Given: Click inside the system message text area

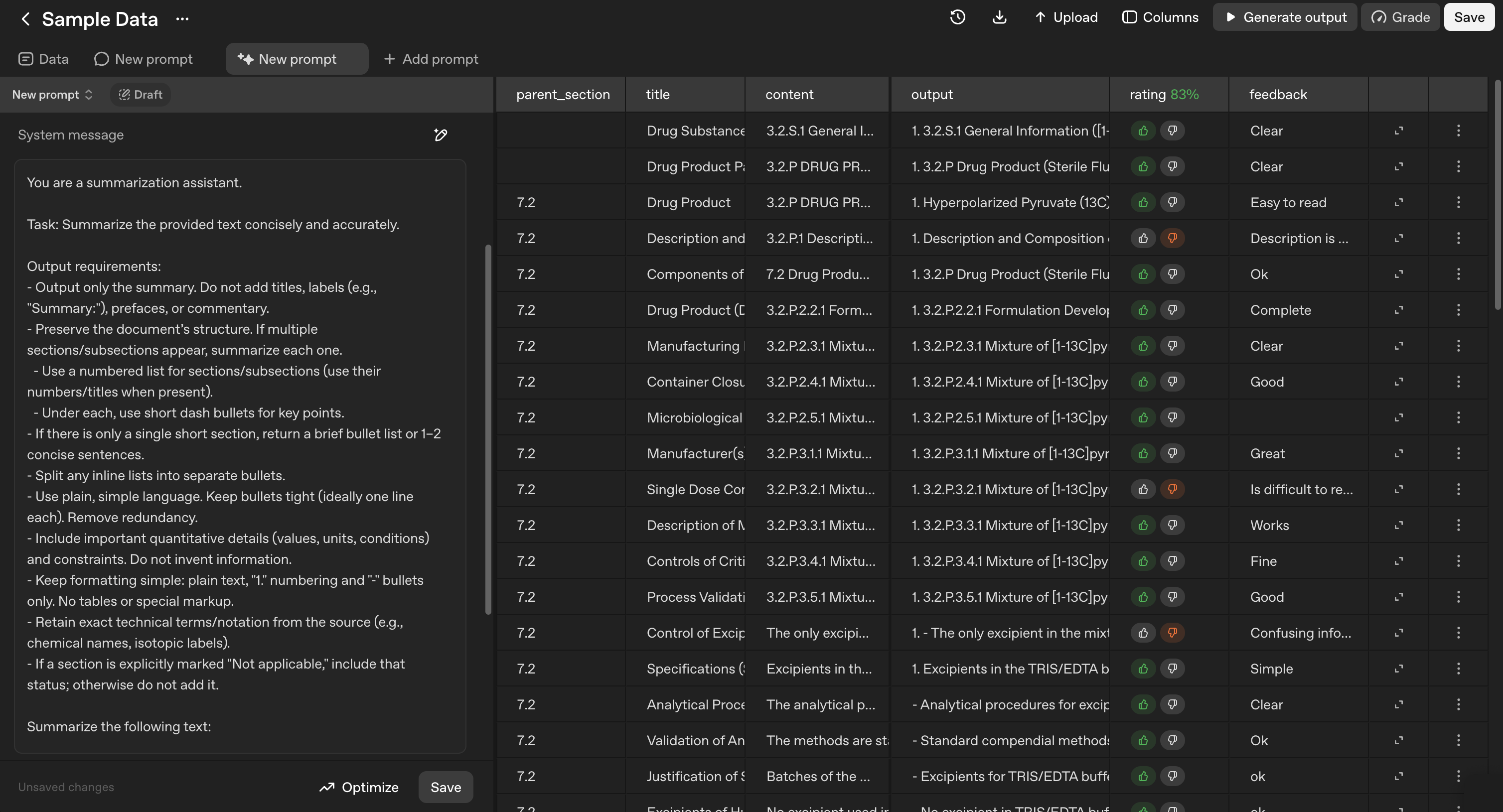Looking at the screenshot, I should (239, 455).
